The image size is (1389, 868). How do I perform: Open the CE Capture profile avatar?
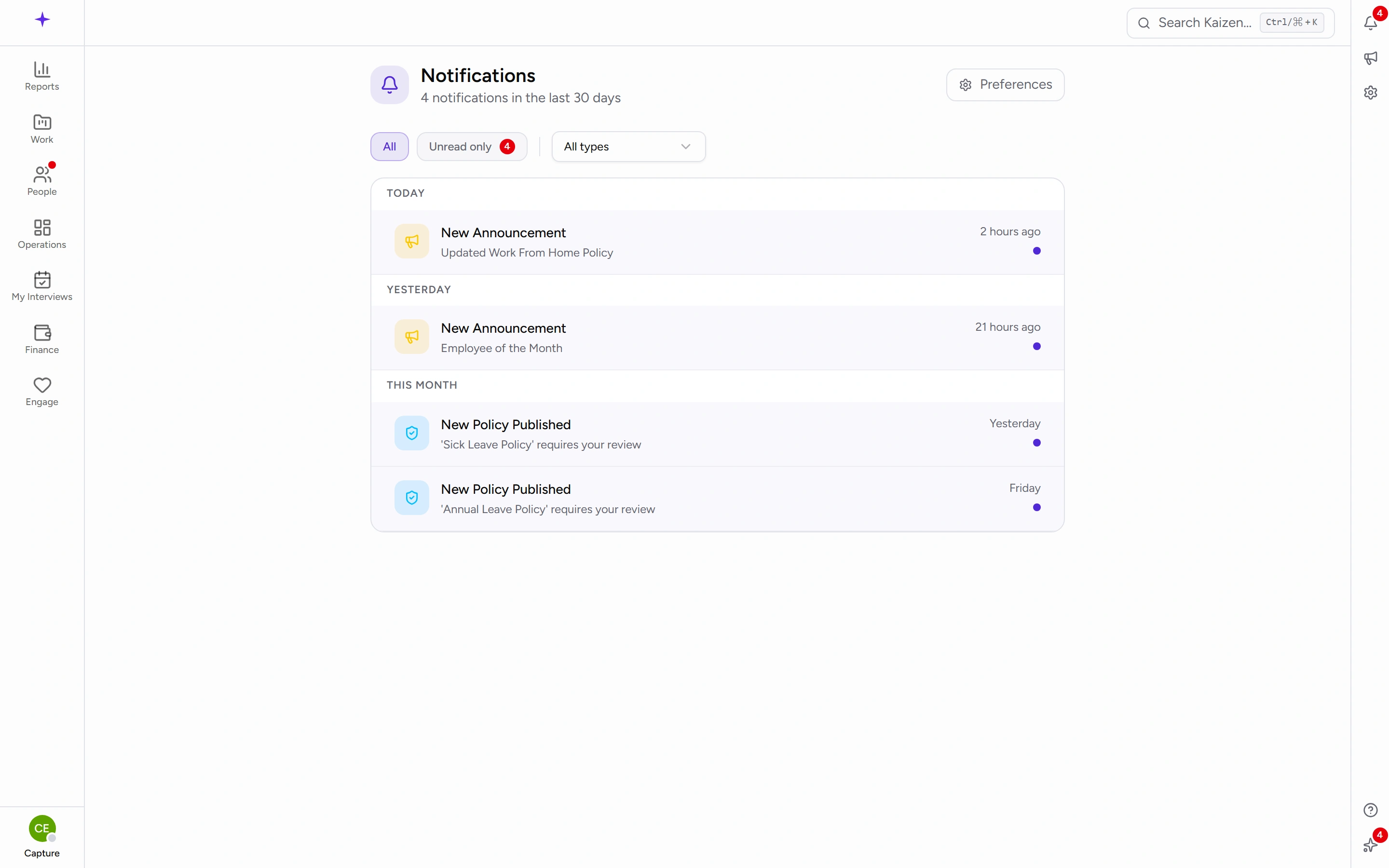click(42, 828)
